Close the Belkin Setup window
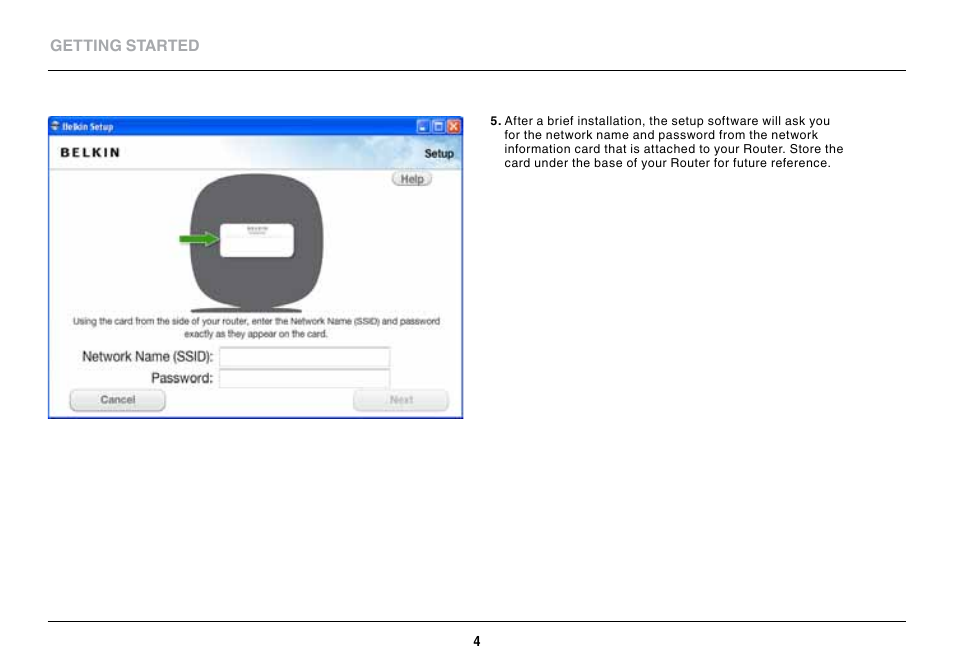 point(454,127)
